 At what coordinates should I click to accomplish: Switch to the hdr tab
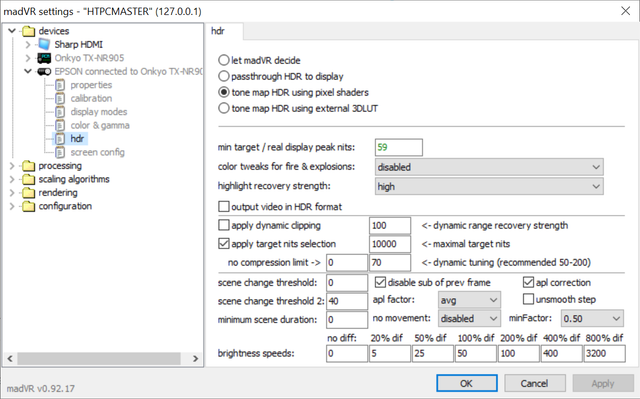tap(224, 31)
